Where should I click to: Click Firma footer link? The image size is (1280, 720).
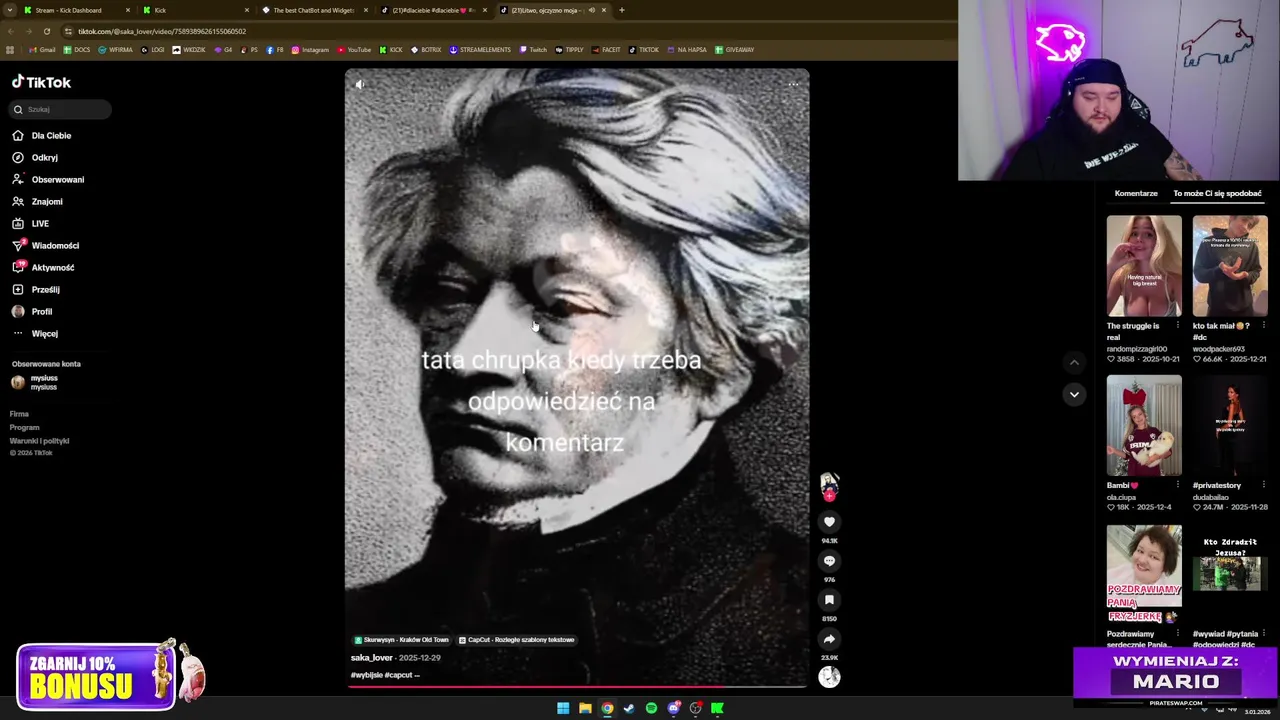click(19, 414)
